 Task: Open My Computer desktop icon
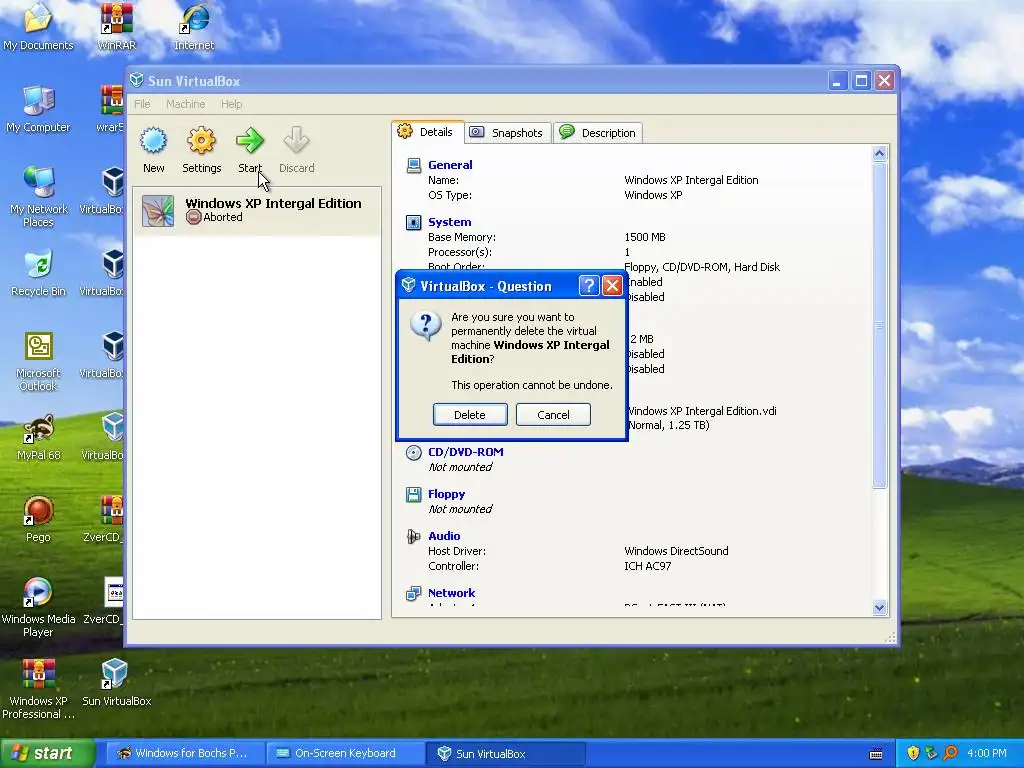click(38, 109)
